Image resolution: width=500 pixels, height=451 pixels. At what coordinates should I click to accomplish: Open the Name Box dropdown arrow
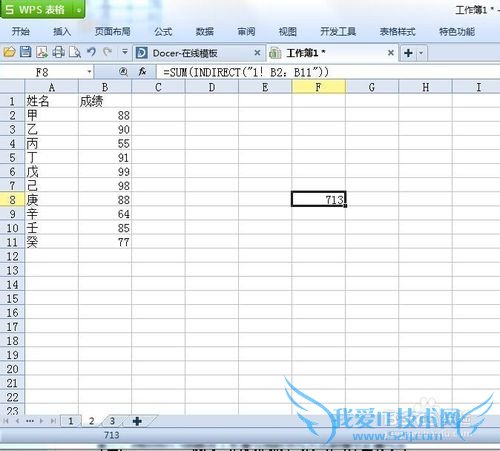(89, 72)
